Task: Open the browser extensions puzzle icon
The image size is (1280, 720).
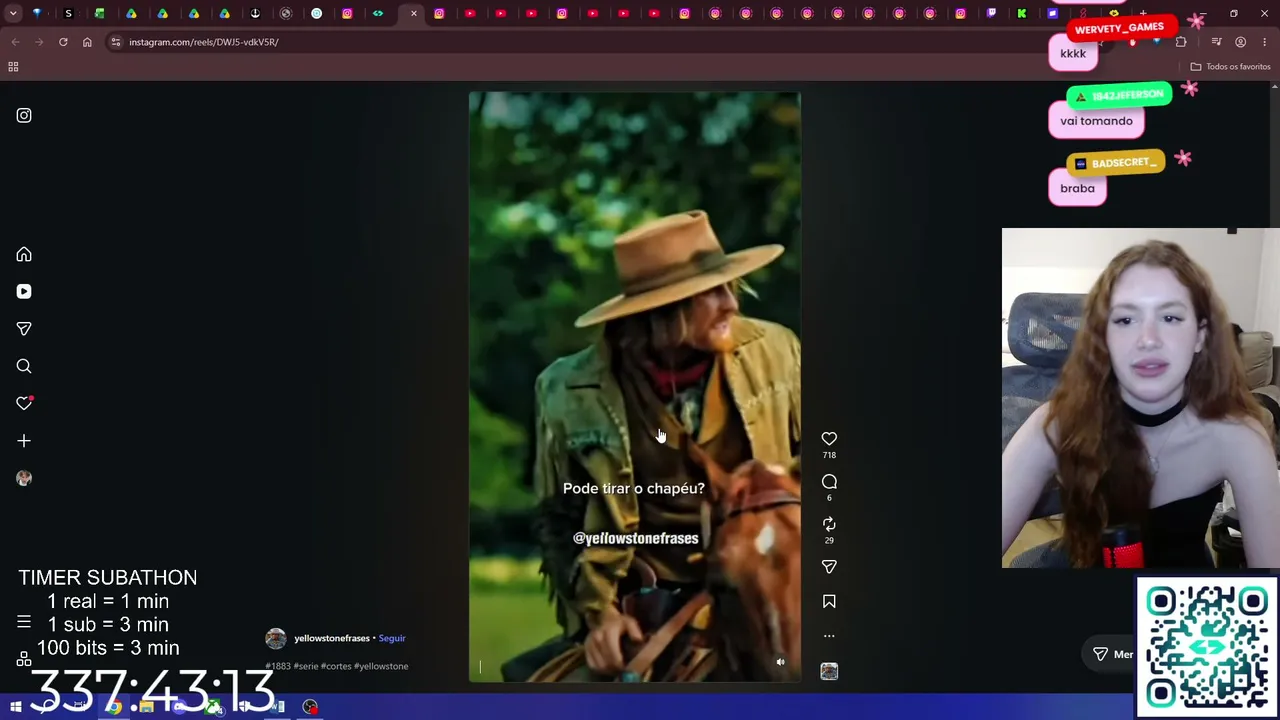Action: (1181, 42)
